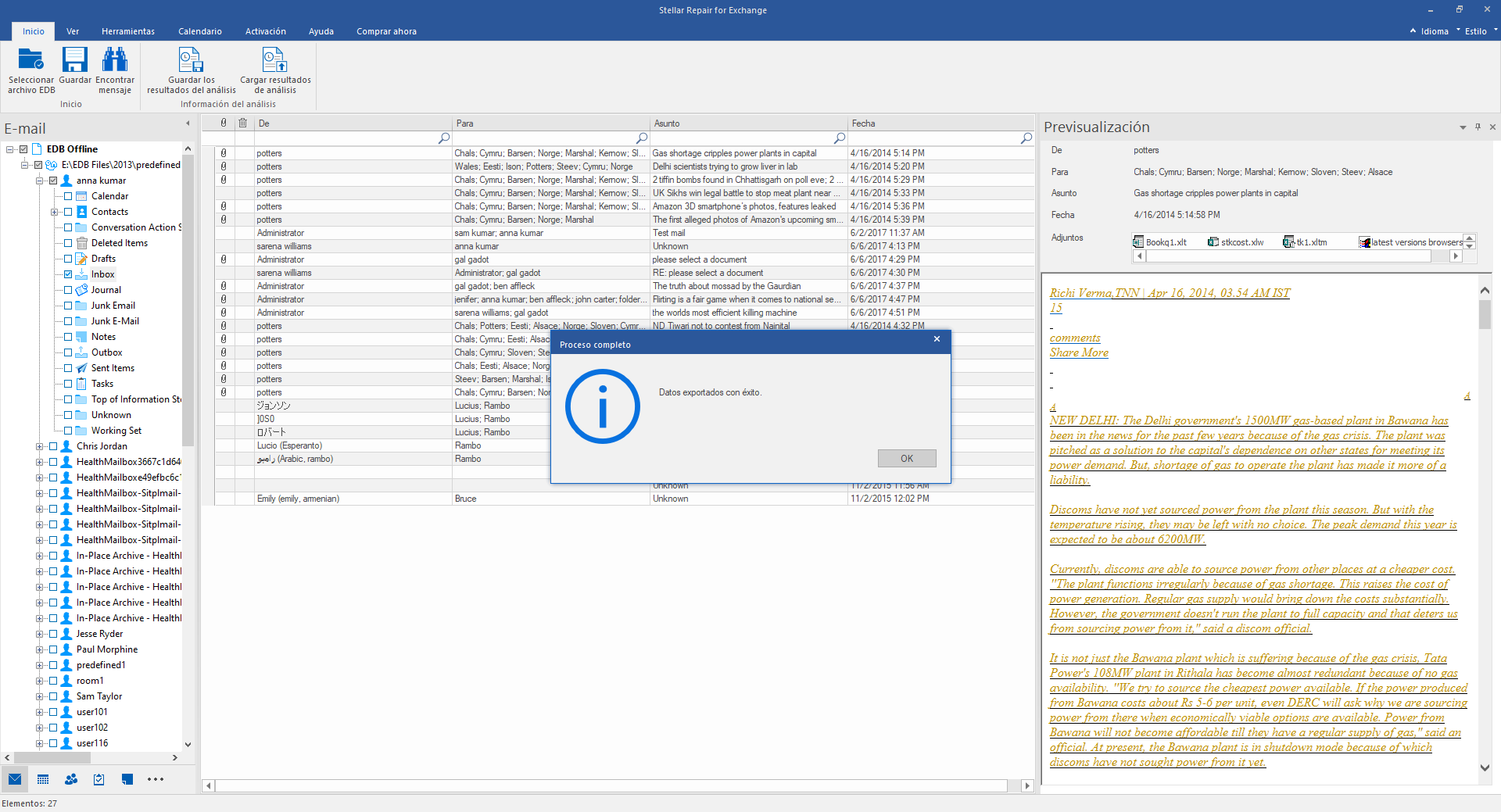Open the Comprar ahora tab
The width and height of the screenshot is (1501, 812).
(x=386, y=31)
